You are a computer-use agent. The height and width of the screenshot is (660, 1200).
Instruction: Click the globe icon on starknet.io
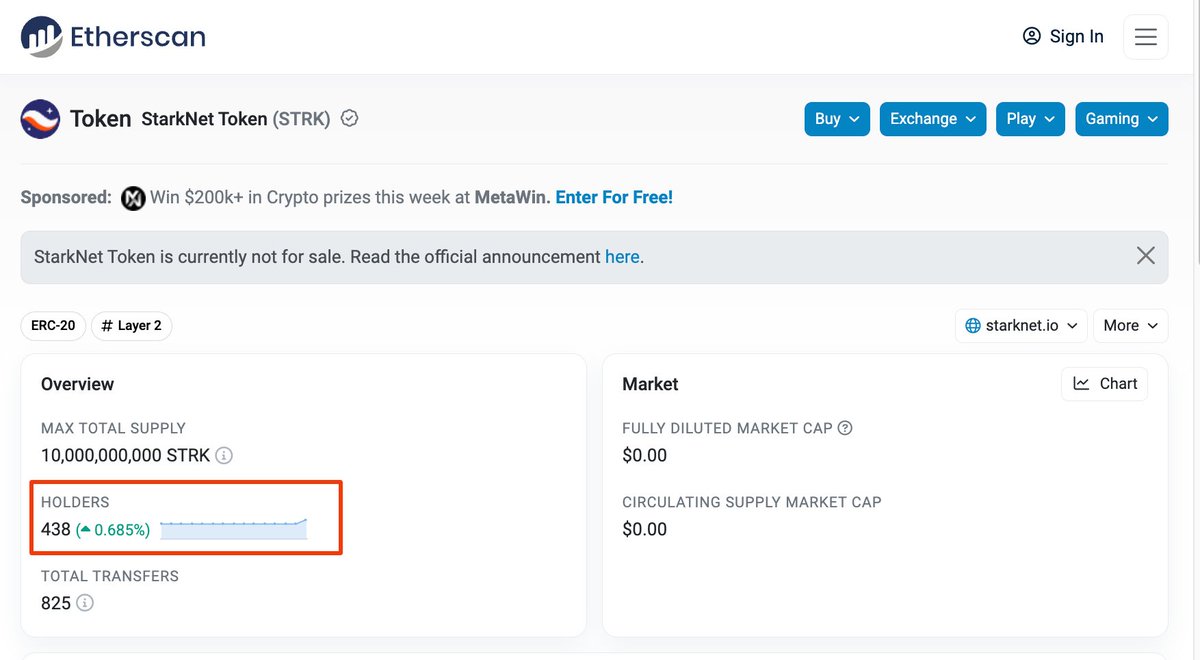click(973, 326)
